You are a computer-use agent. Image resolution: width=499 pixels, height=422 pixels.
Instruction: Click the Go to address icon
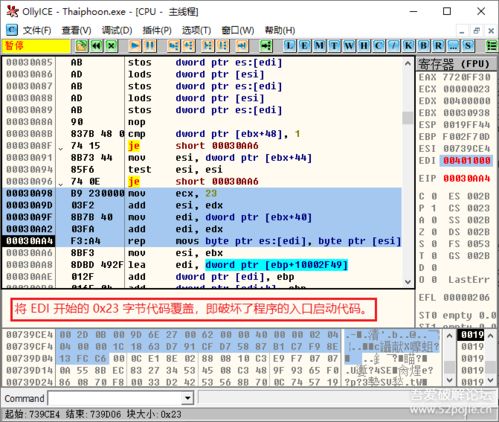[x=266, y=46]
